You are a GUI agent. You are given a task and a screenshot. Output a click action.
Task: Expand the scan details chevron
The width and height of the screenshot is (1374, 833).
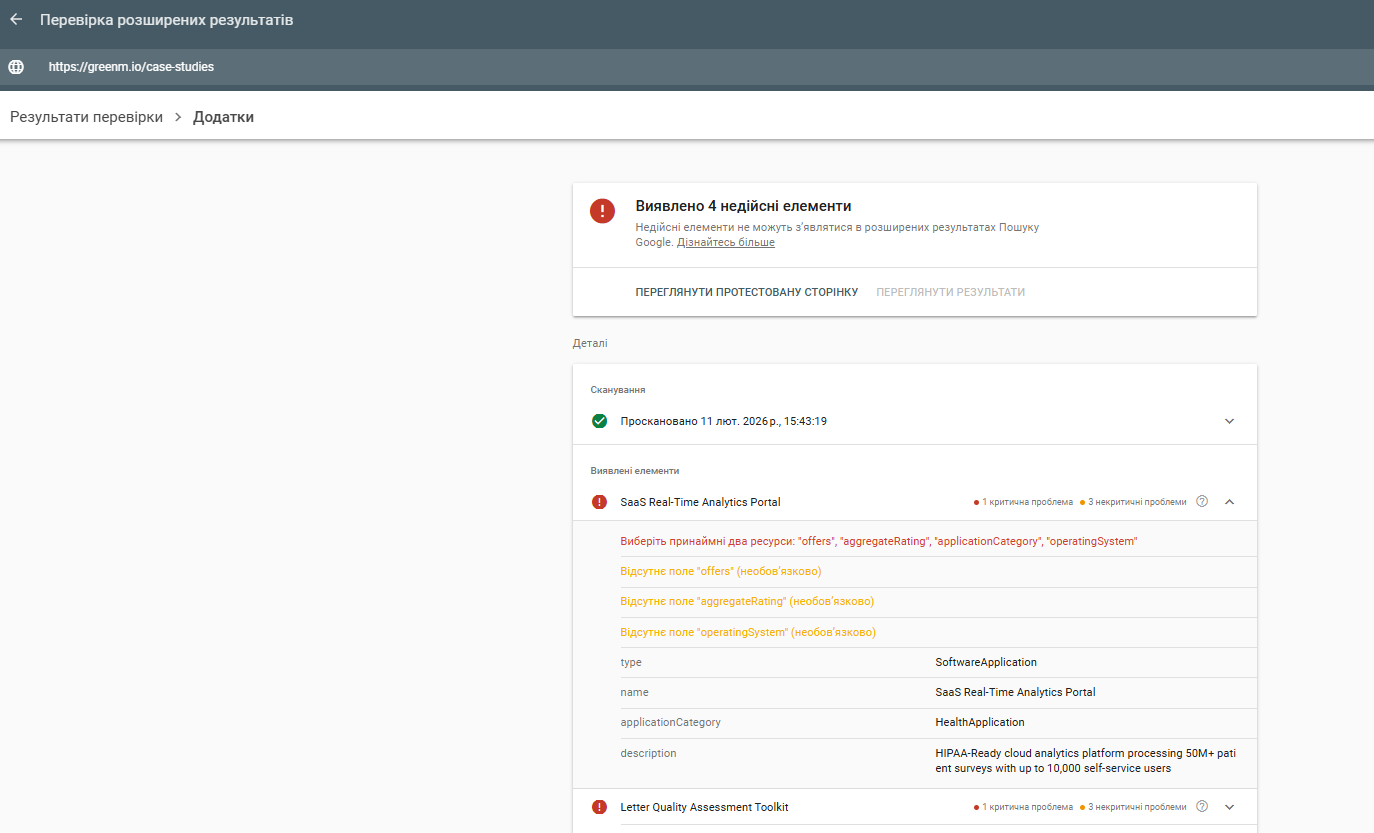click(1230, 421)
